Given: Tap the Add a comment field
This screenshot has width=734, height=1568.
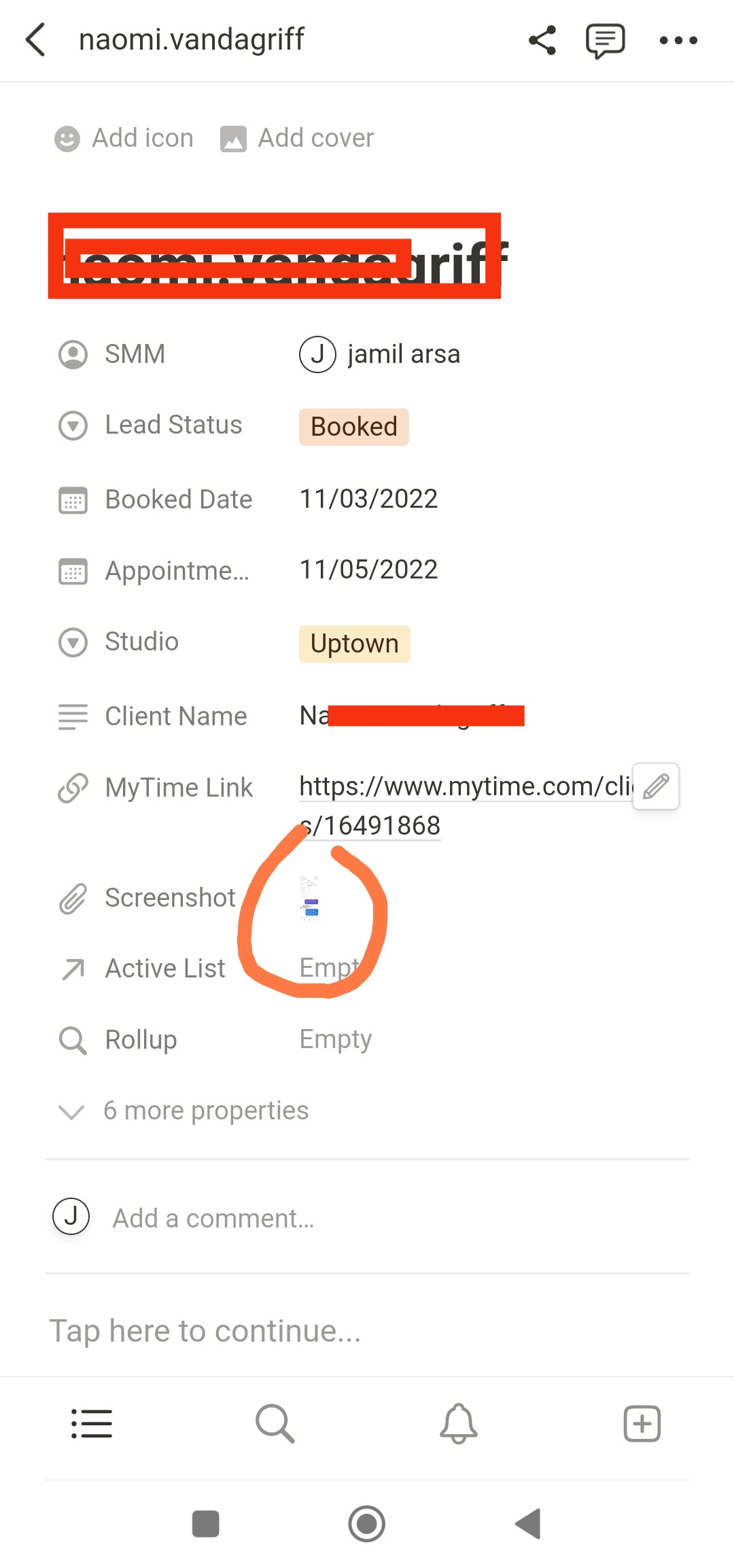Looking at the screenshot, I should [x=213, y=1219].
